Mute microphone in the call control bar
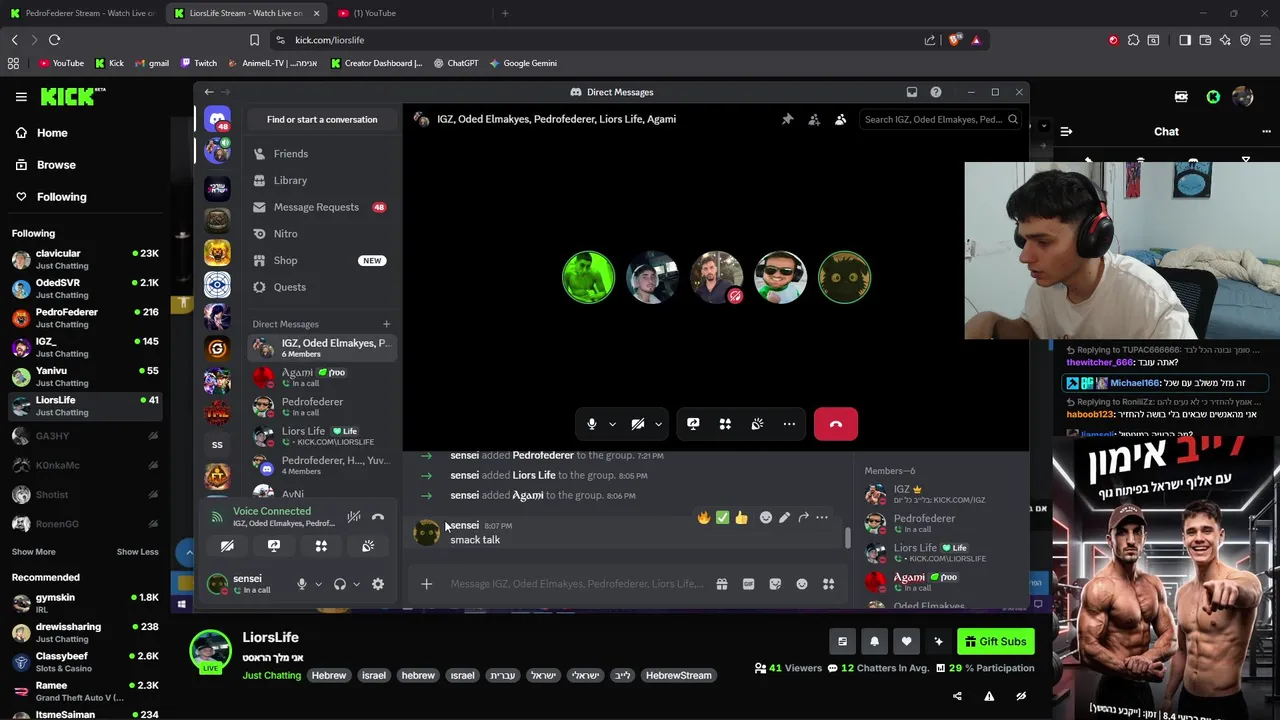 [x=592, y=424]
